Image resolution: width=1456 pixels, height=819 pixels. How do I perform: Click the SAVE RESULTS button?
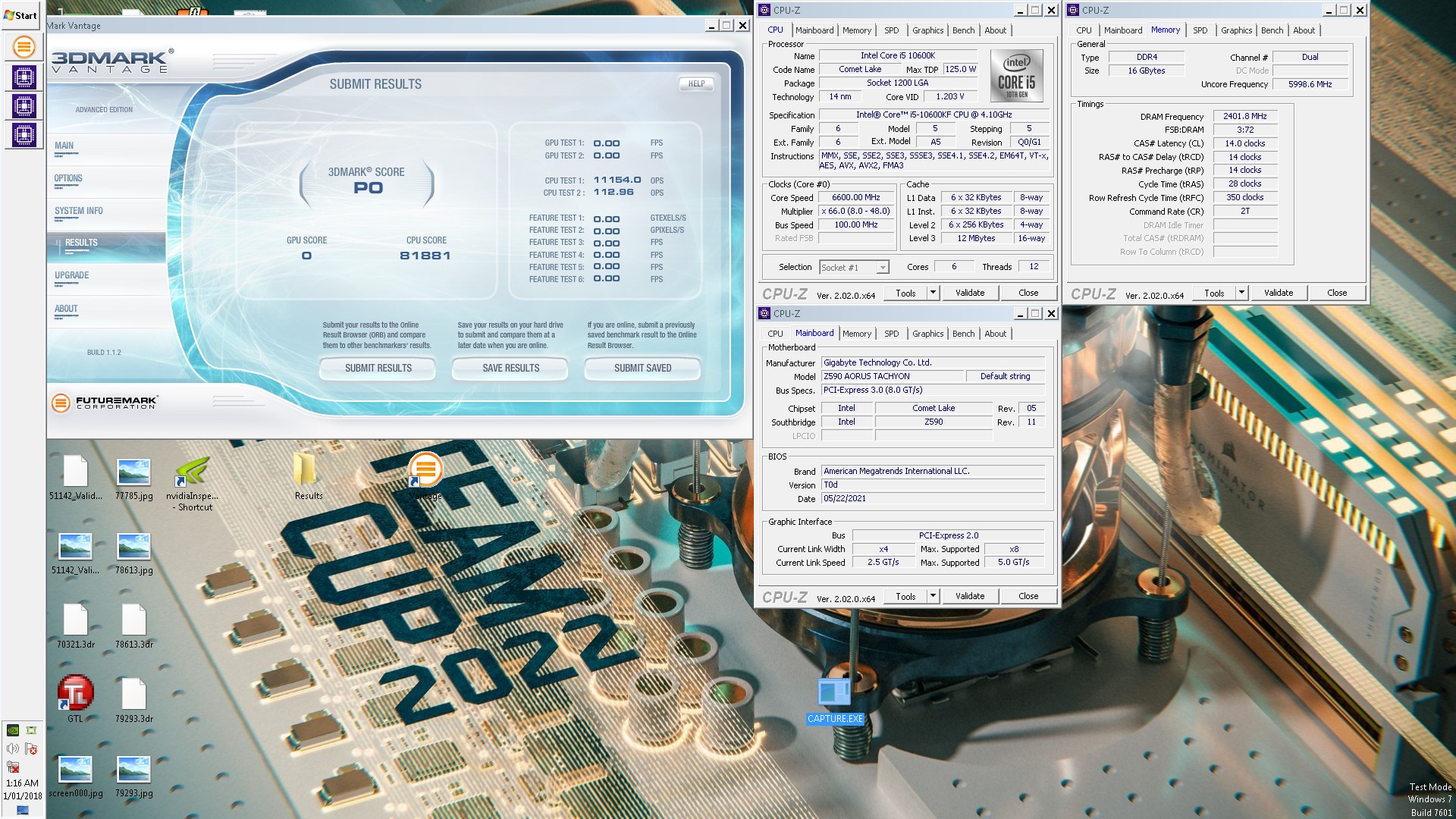[510, 369]
